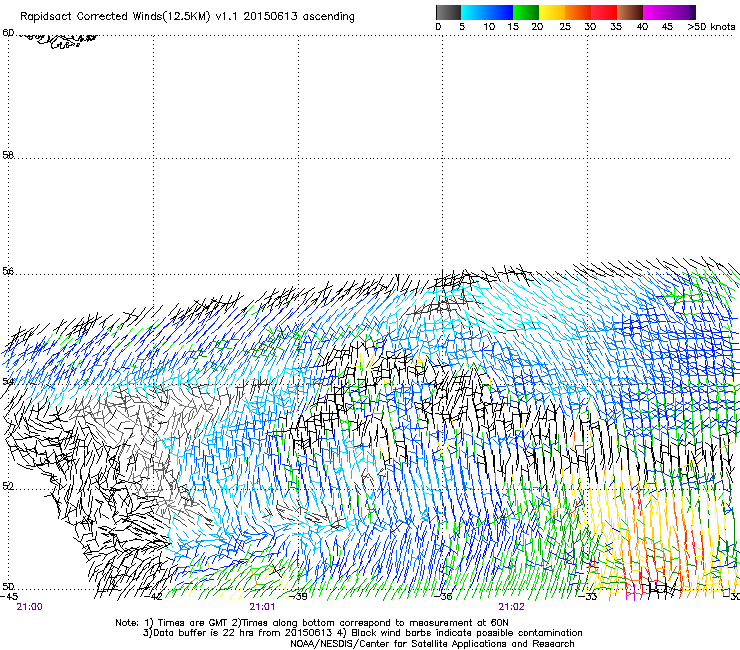Click the latitude label '54'
This screenshot has width=740, height=650.
pos(8,381)
